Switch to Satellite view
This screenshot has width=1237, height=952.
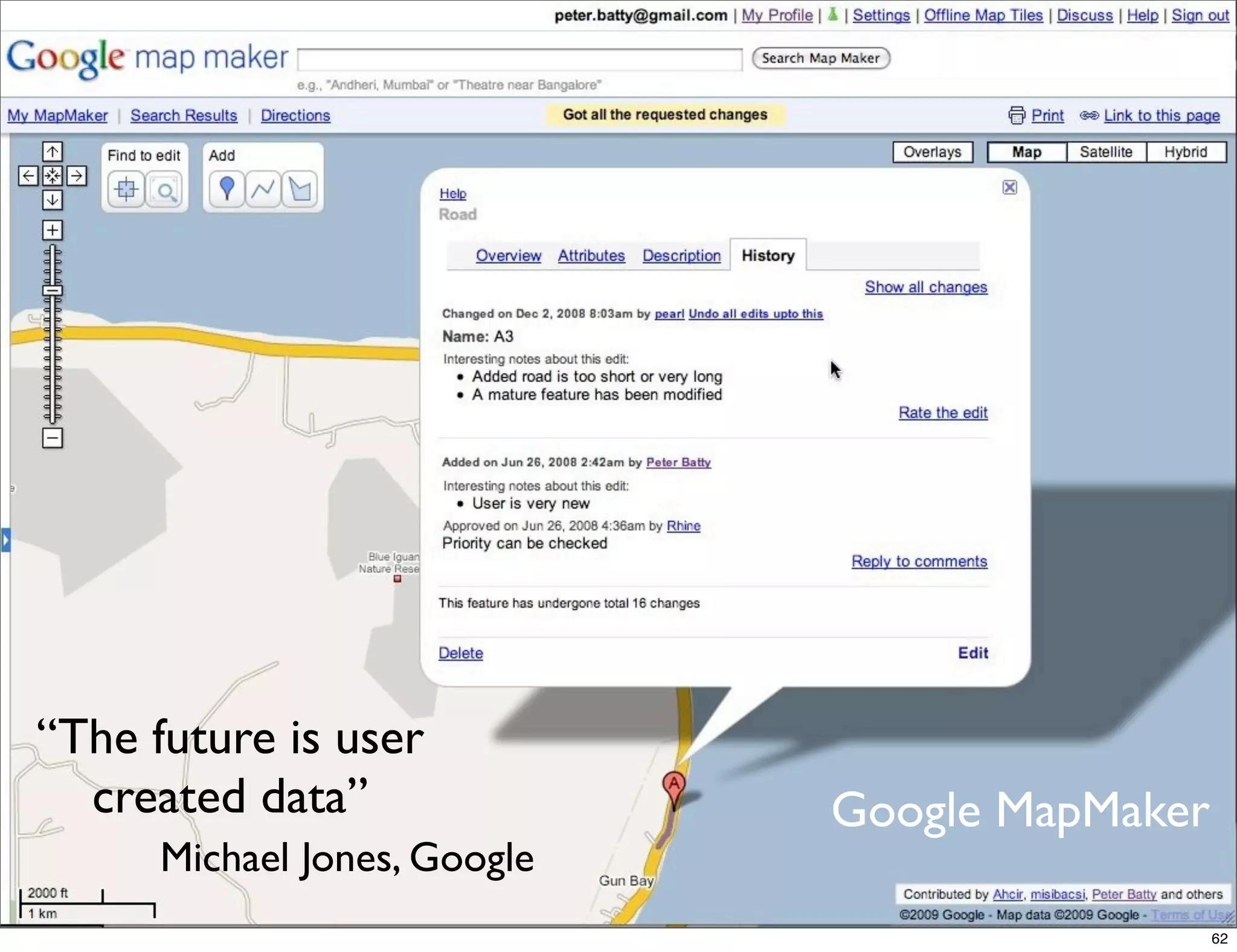pos(1106,152)
